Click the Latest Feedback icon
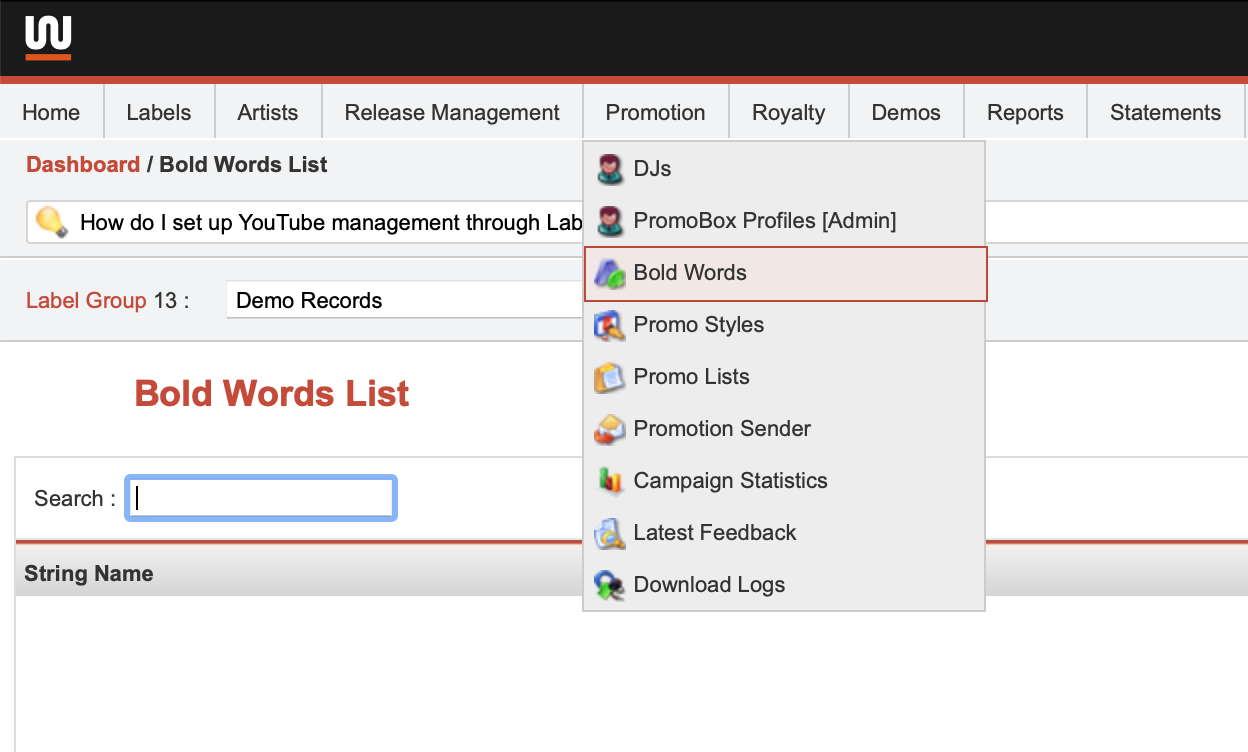The image size is (1248, 752). click(x=609, y=533)
